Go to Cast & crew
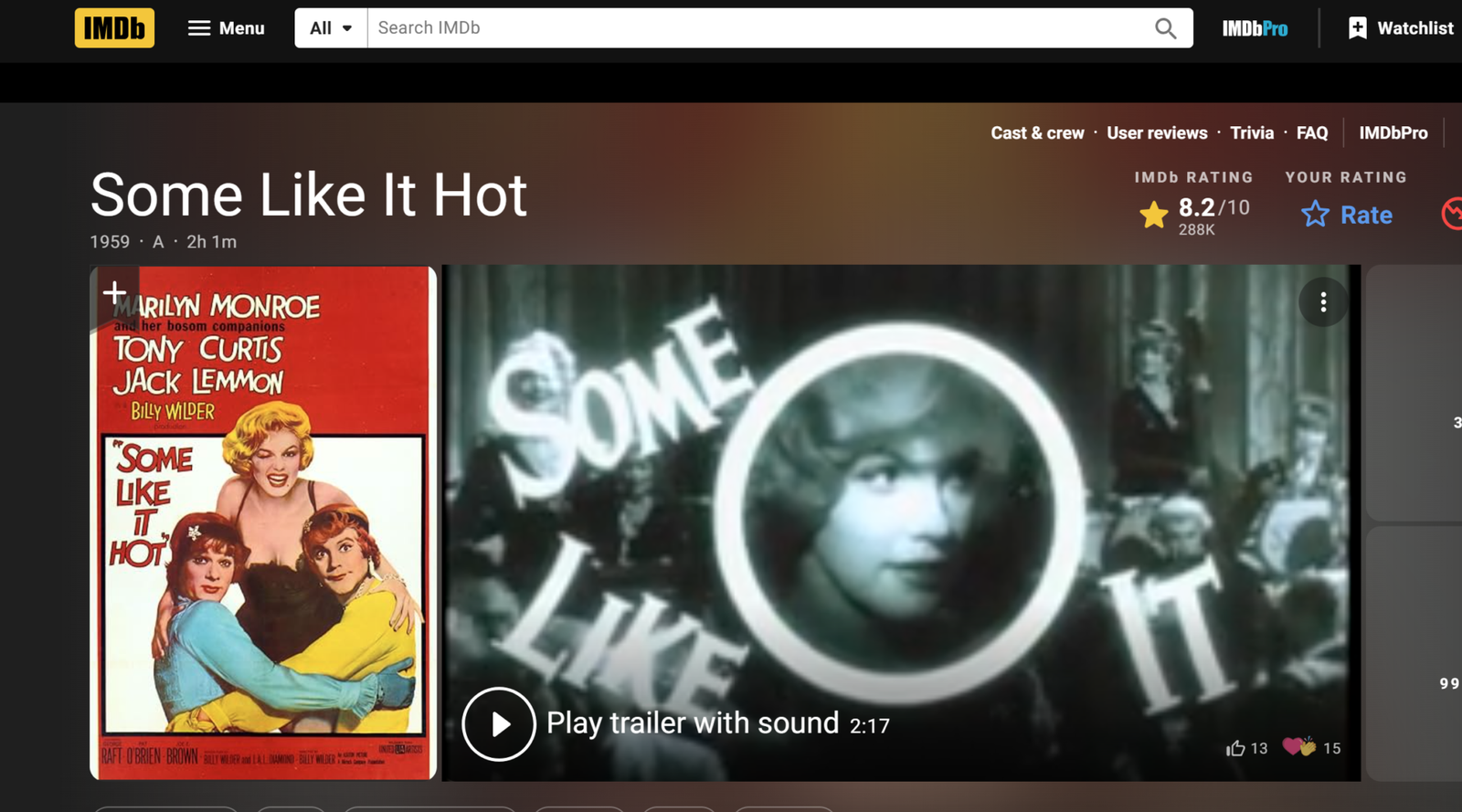The image size is (1462, 812). point(1037,133)
